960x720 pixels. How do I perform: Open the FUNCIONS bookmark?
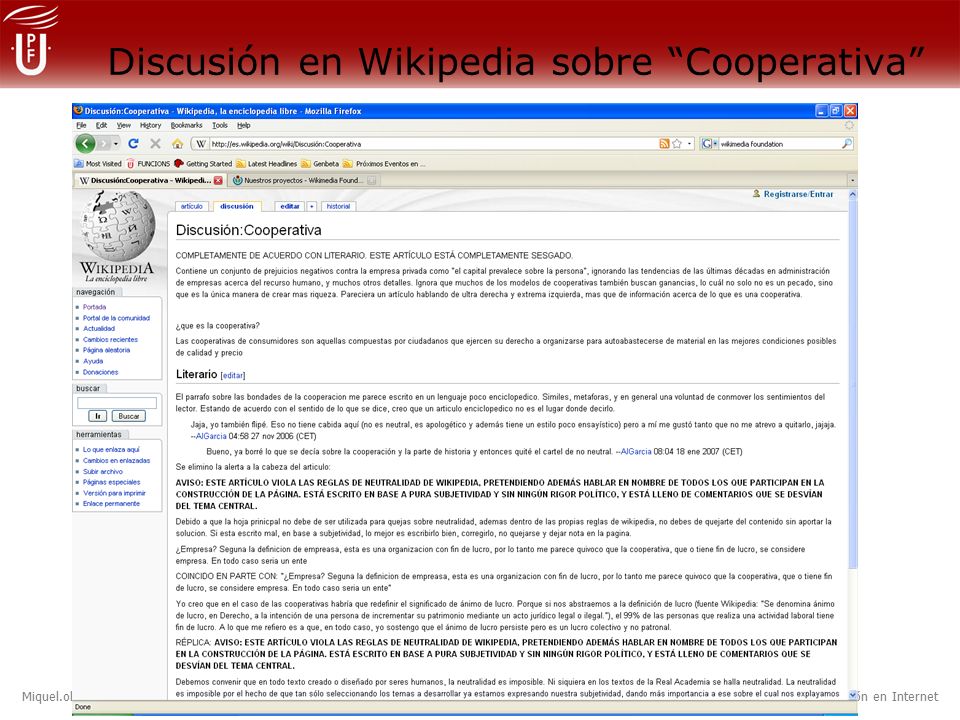[x=148, y=163]
